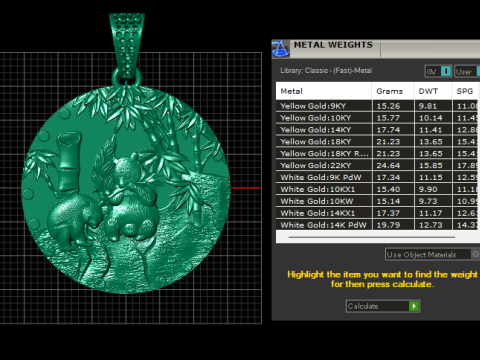This screenshot has height=360, width=480.
Task: Select the White Gold:10KW row
Action: click(x=377, y=201)
